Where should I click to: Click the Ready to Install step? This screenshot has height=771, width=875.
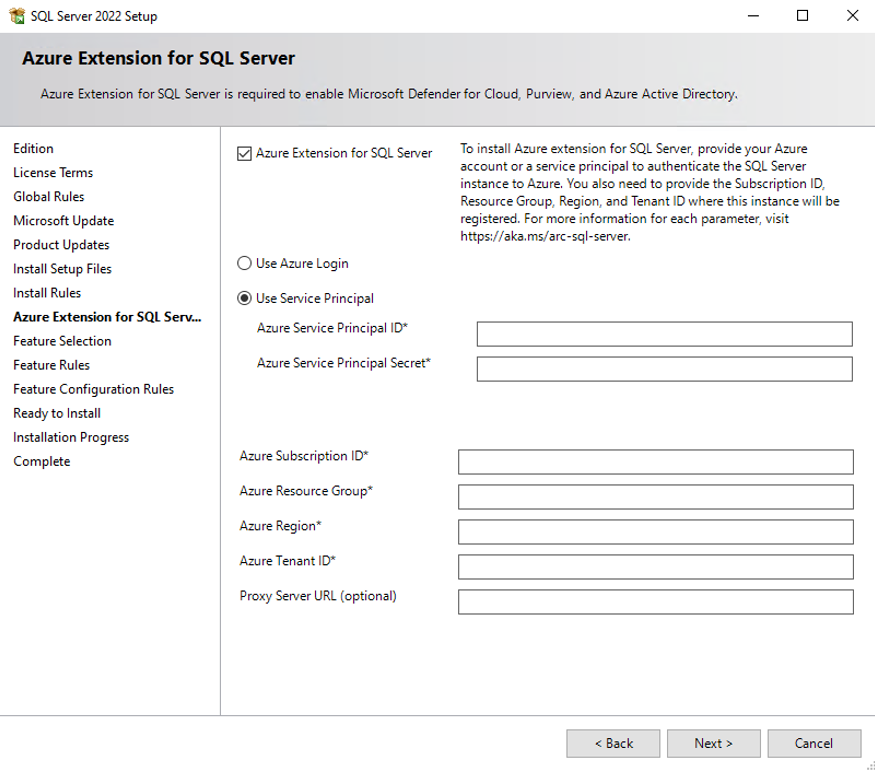(x=57, y=413)
